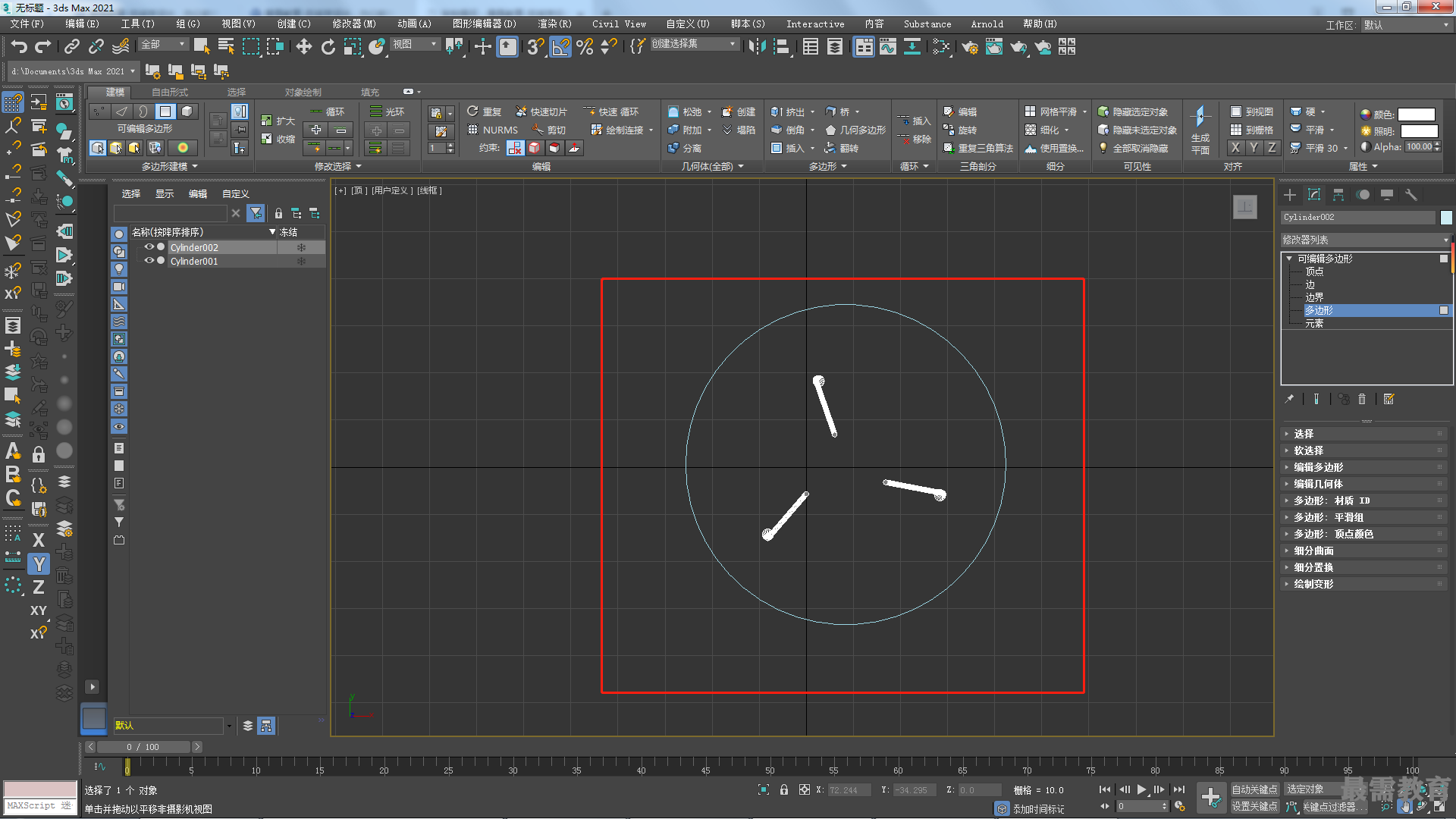Activate the Select and Rotate tool
This screenshot has height=819, width=1456.
click(x=328, y=47)
